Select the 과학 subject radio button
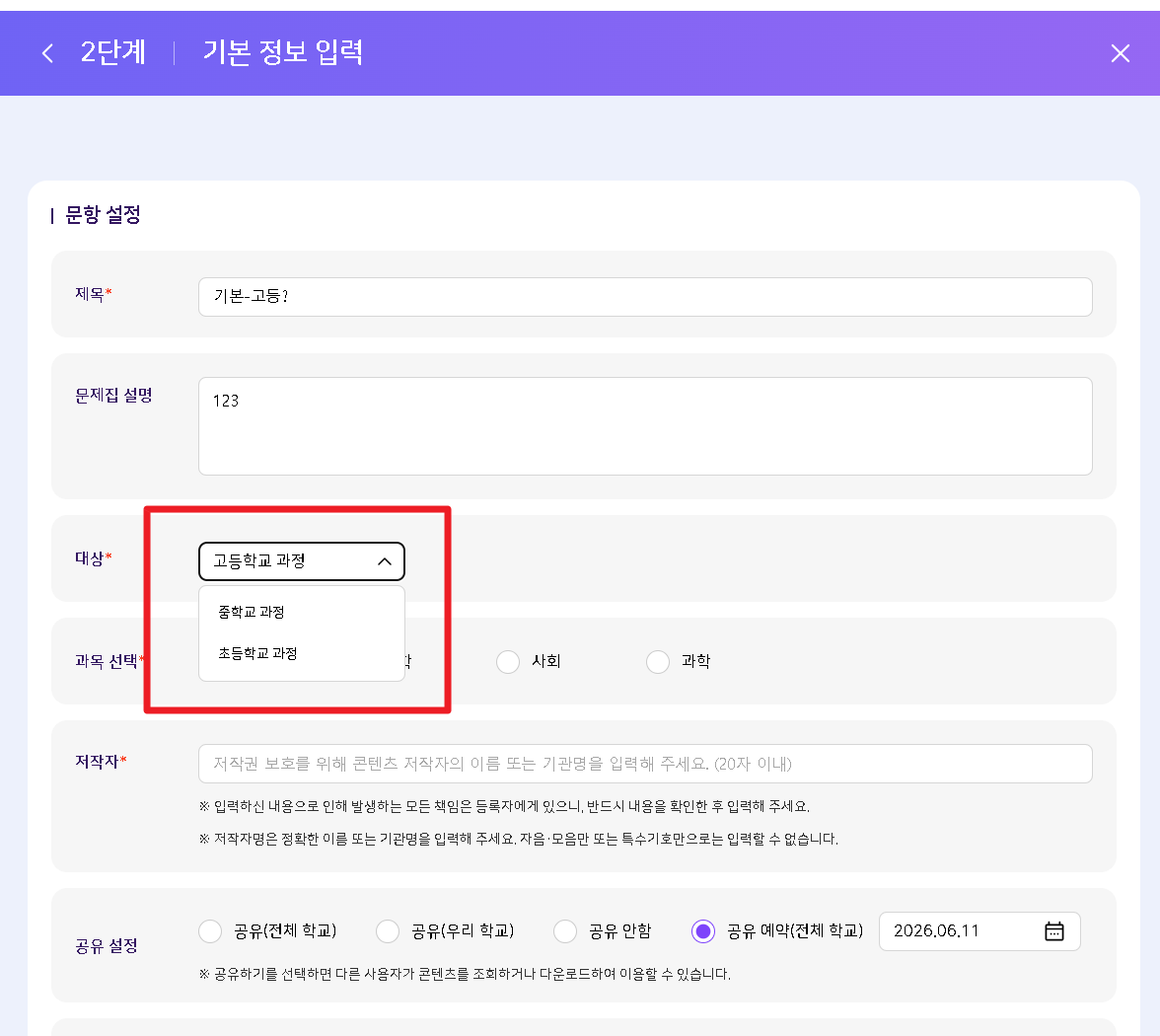This screenshot has height=1036, width=1160. coord(658,661)
